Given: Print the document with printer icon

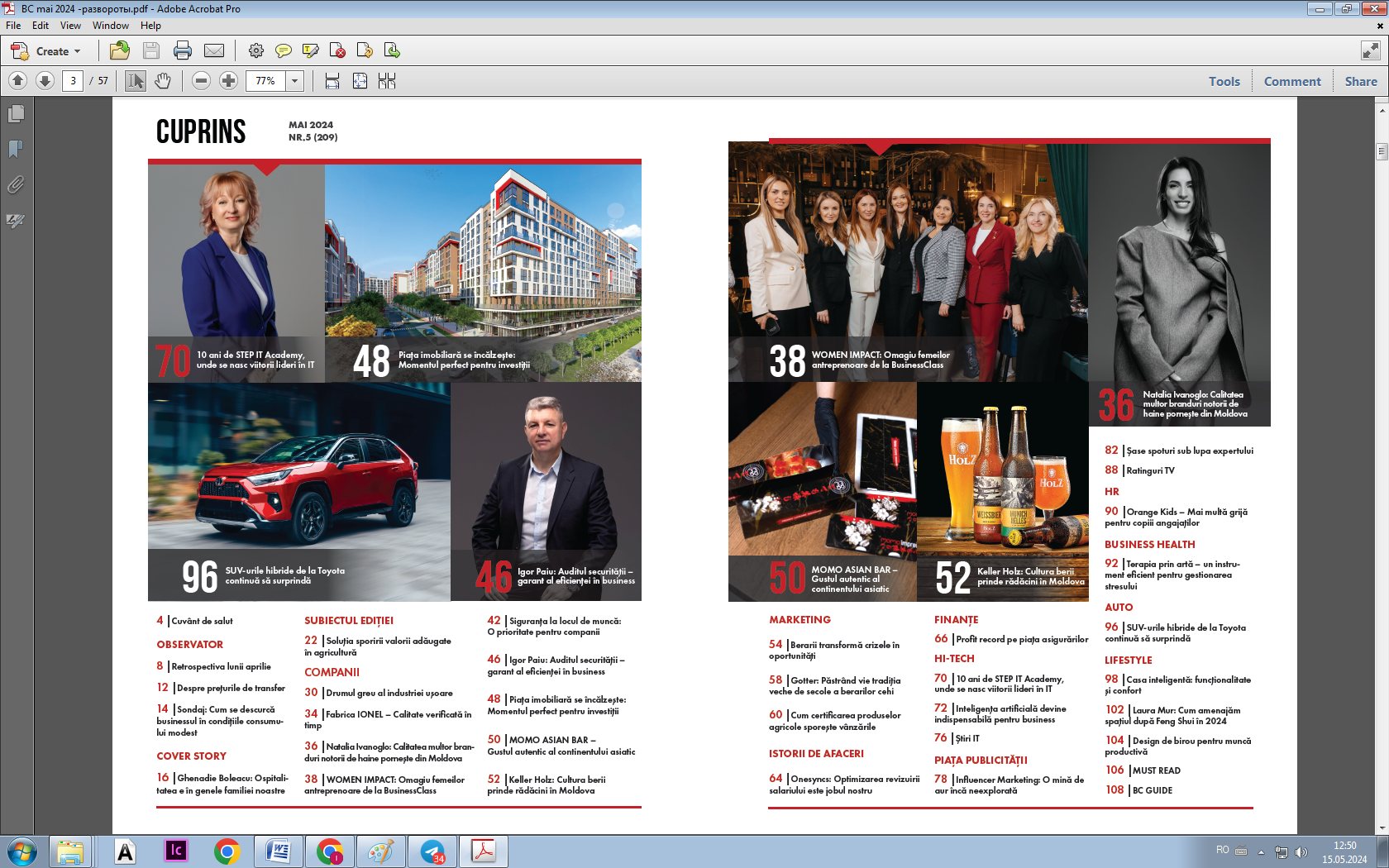Looking at the screenshot, I should coord(183,51).
